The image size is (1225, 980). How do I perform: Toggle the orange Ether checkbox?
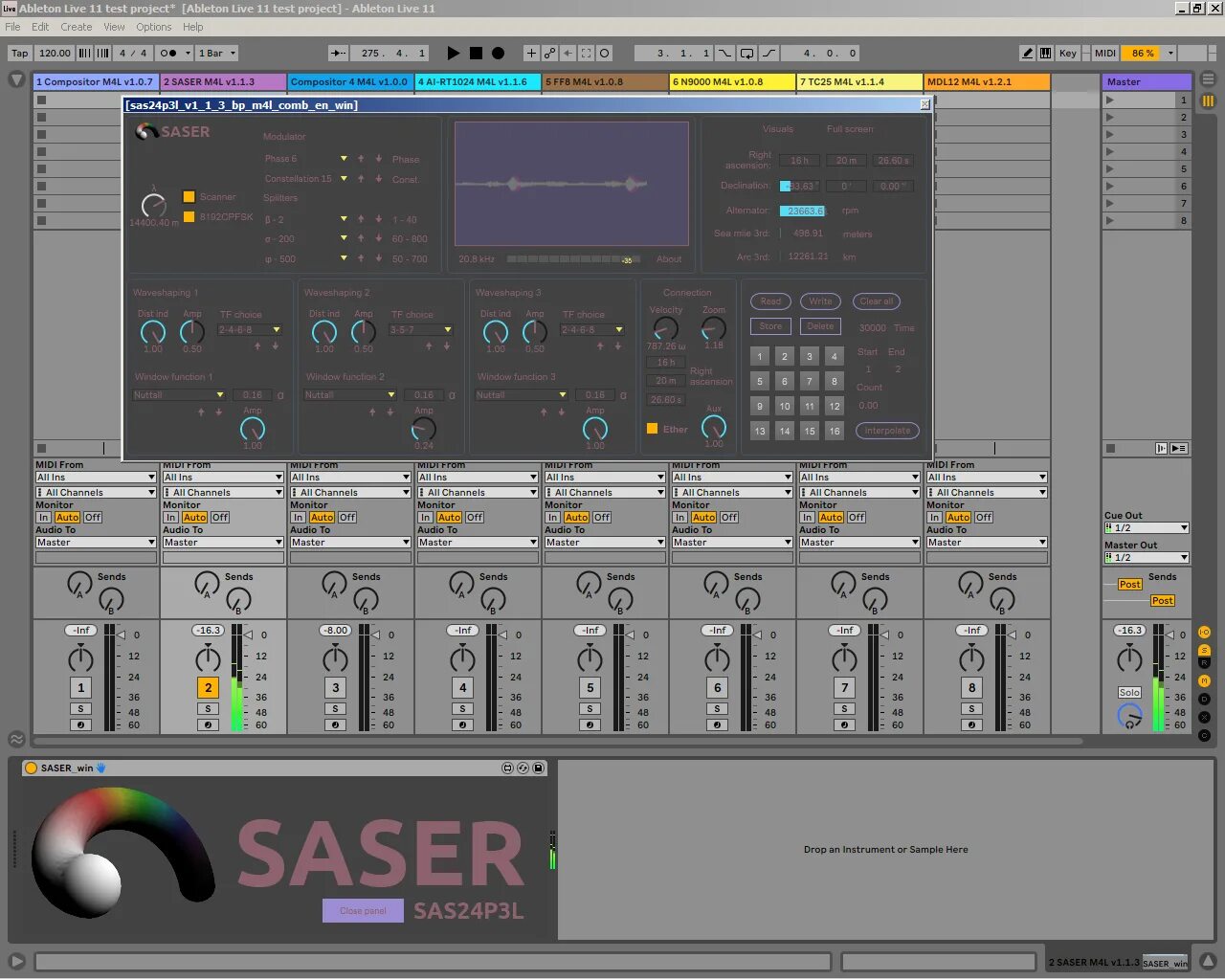pyautogui.click(x=652, y=429)
